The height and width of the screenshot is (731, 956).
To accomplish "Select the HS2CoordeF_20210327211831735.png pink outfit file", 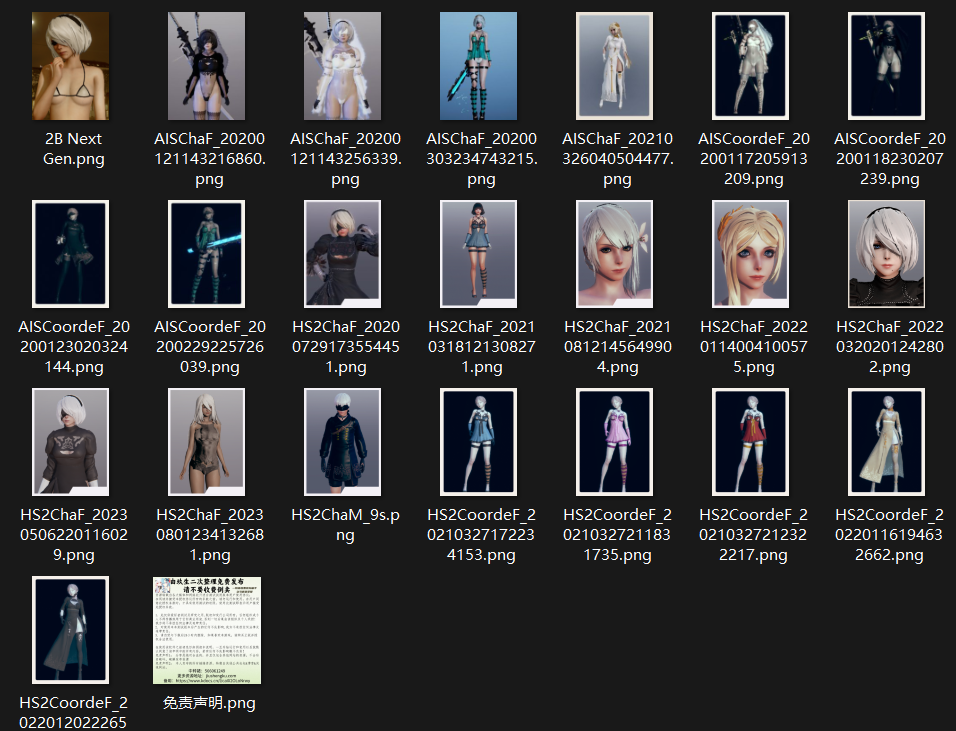I will coord(615,442).
